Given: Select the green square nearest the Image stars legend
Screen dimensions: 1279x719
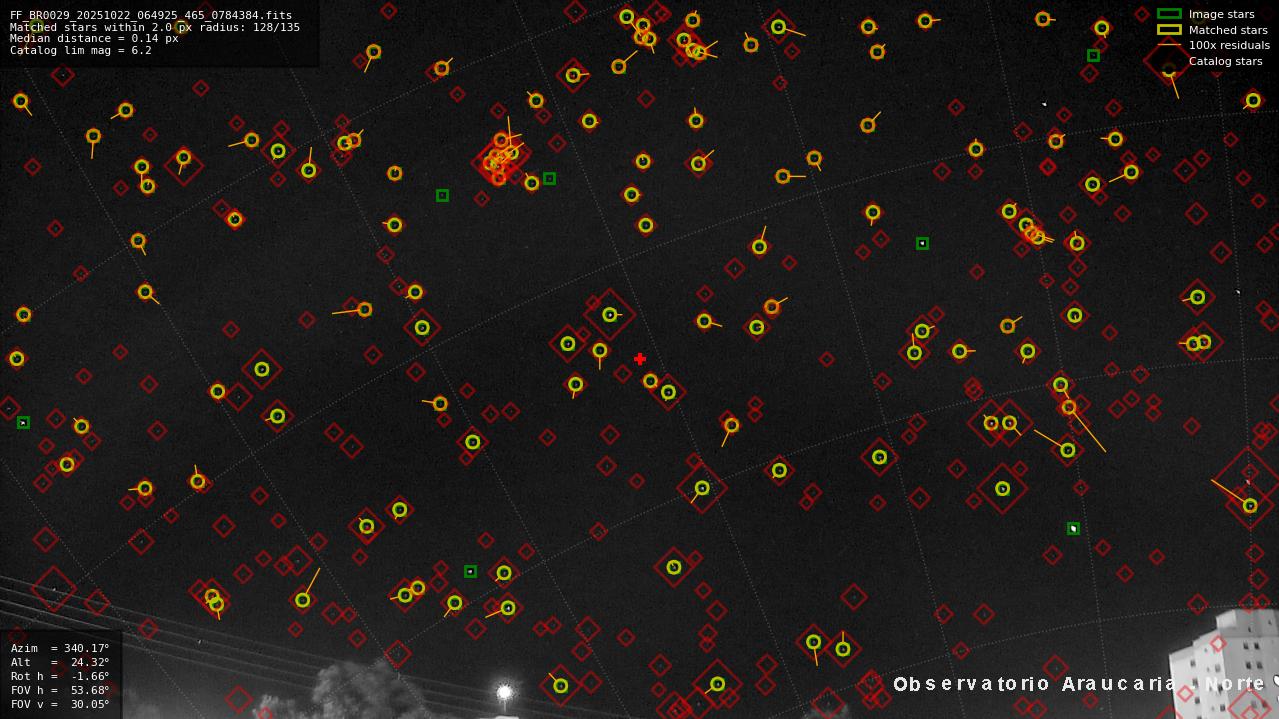Looking at the screenshot, I should click(x=1093, y=56).
